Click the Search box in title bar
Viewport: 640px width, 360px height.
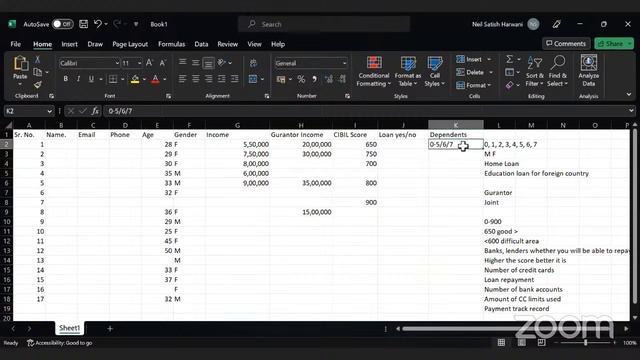(x=324, y=24)
